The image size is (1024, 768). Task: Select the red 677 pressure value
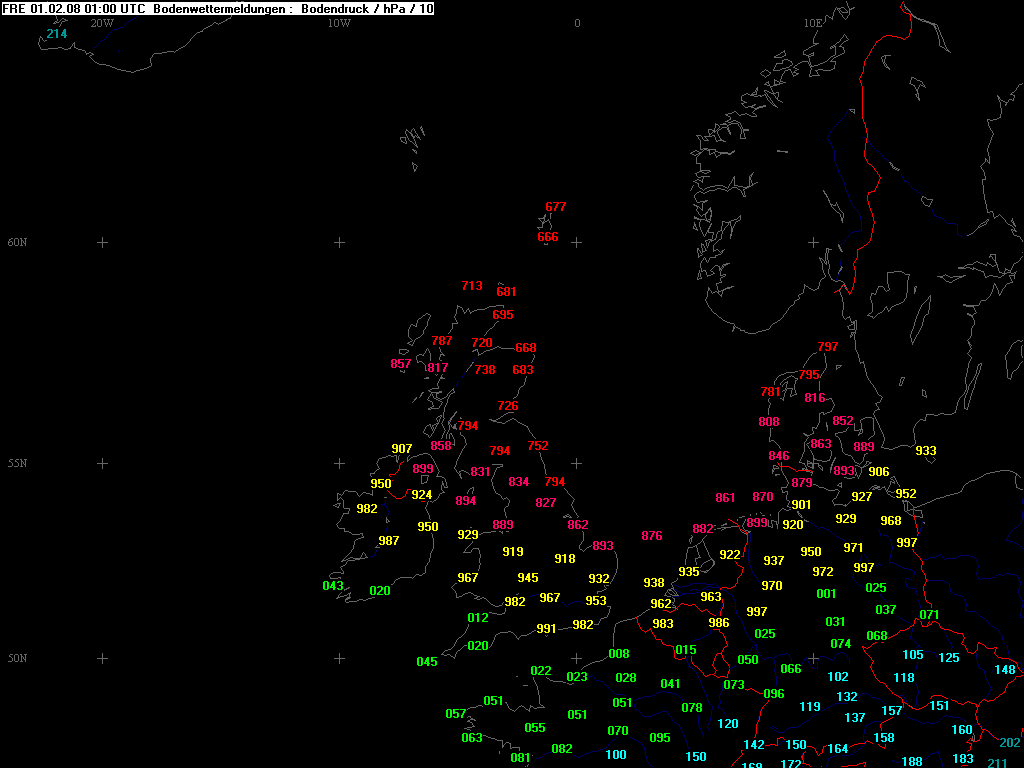point(556,207)
